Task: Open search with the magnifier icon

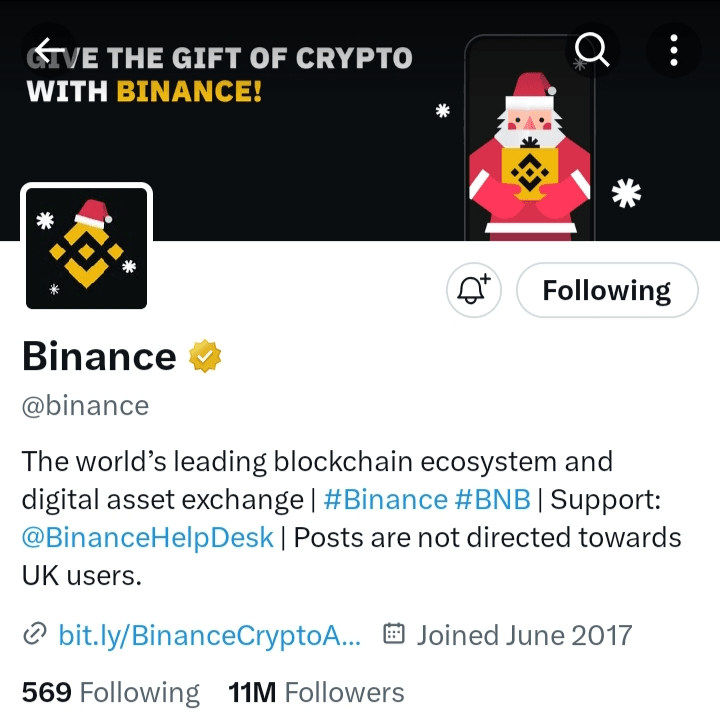Action: (592, 48)
